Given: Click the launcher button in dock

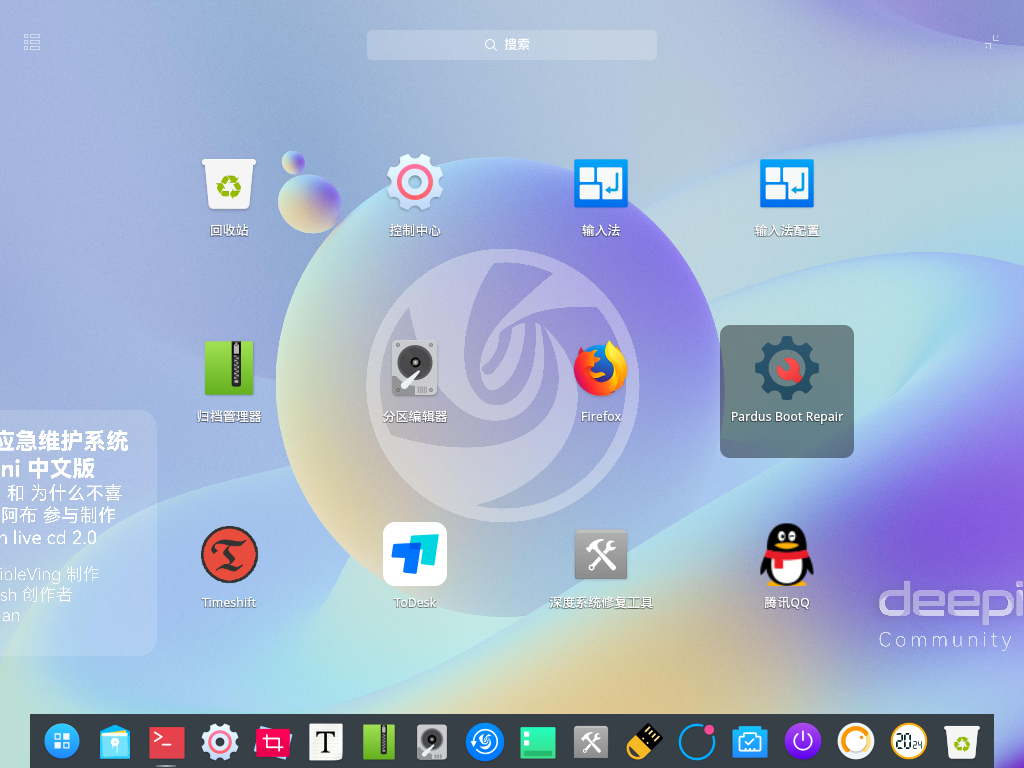Looking at the screenshot, I should pos(62,741).
